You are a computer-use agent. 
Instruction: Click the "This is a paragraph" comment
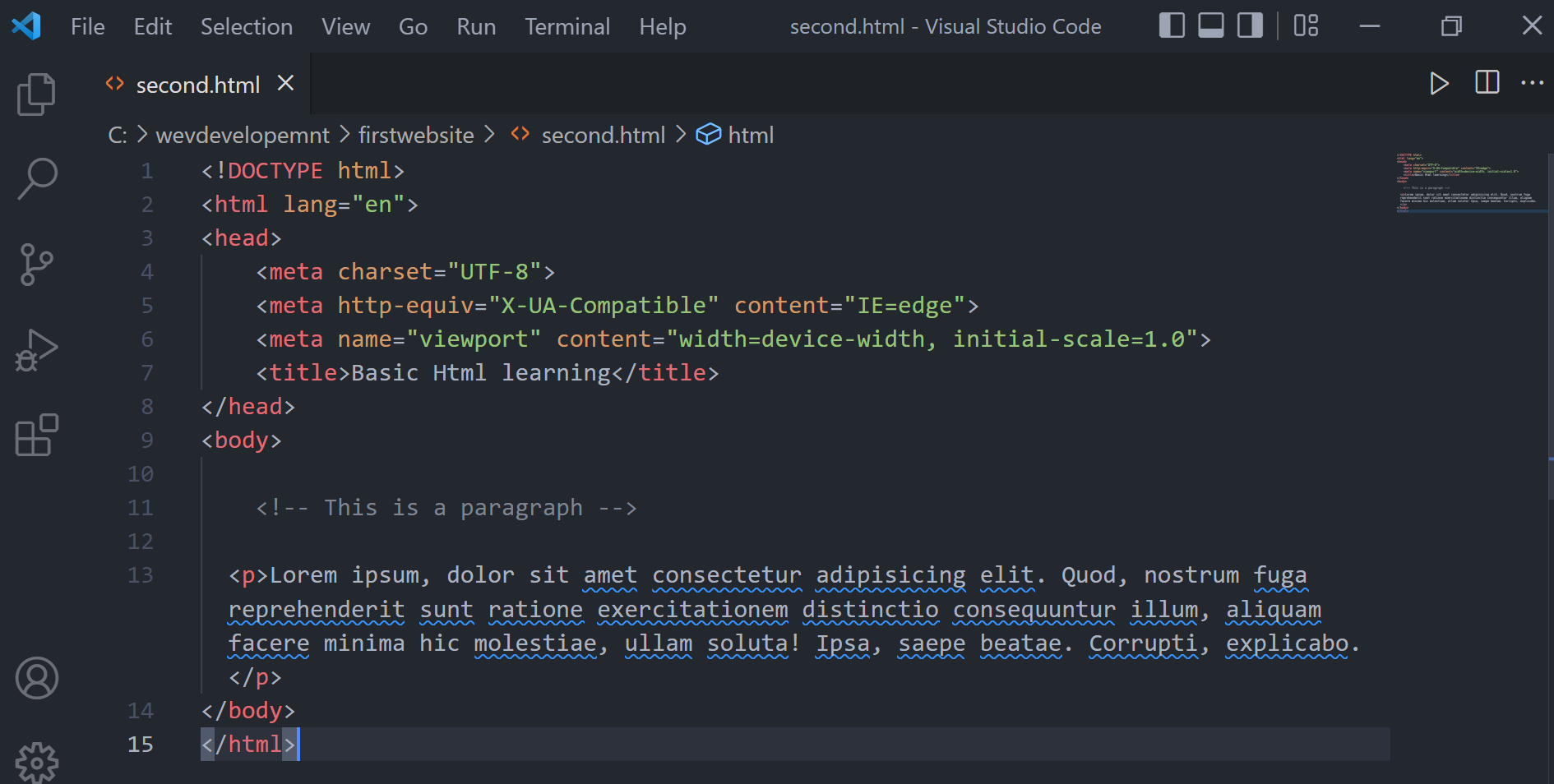tap(446, 508)
